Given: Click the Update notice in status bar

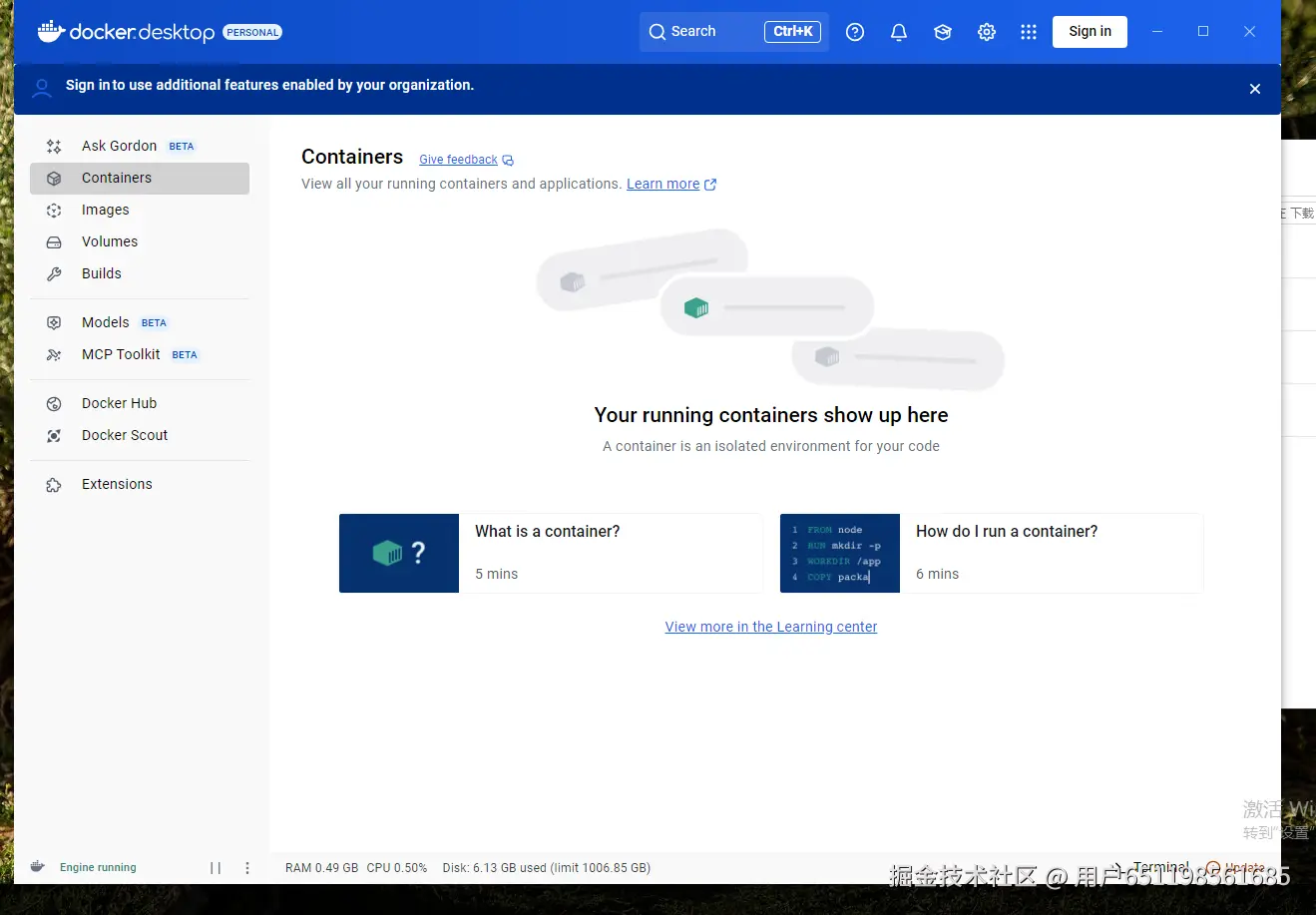Looking at the screenshot, I should click(1235, 867).
